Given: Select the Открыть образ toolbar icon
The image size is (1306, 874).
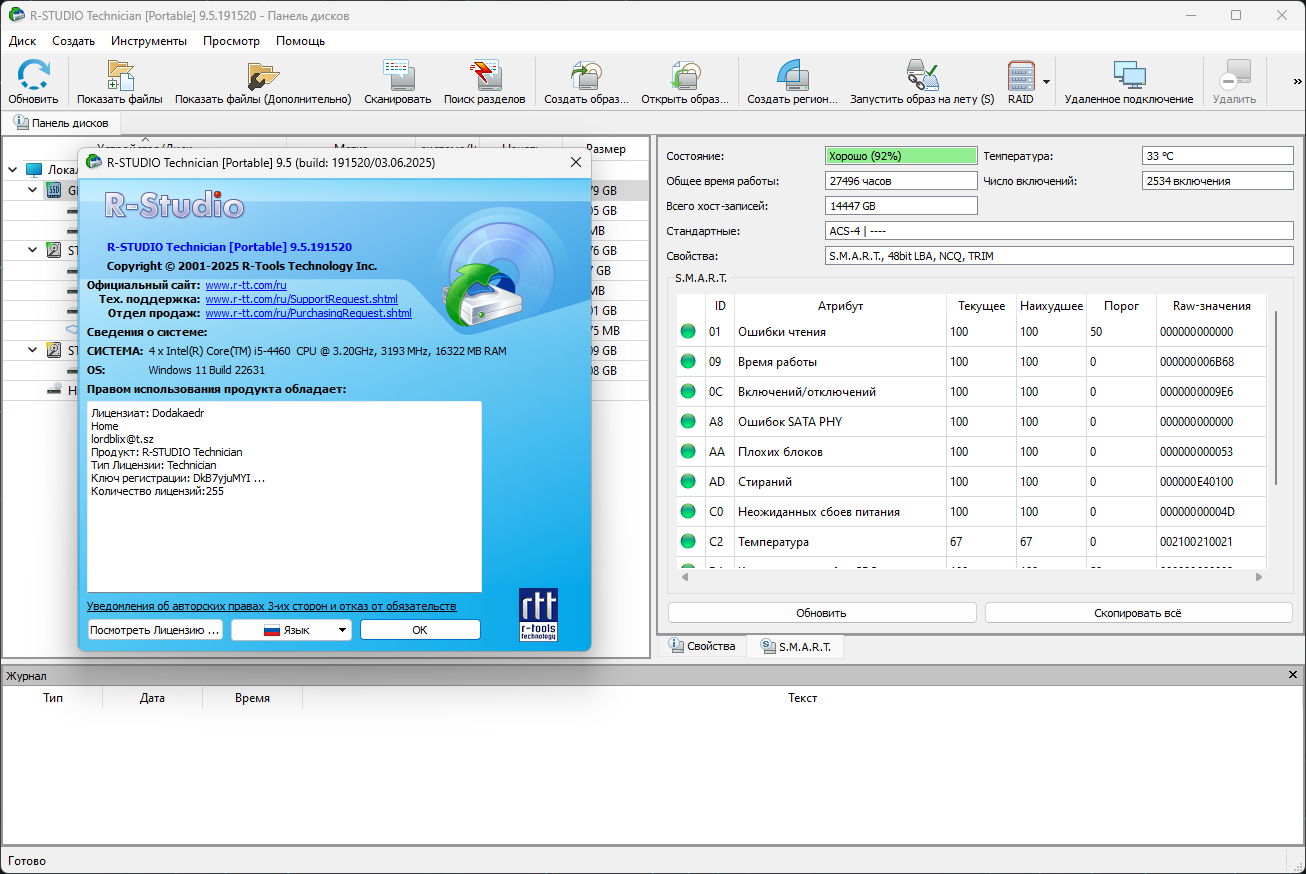Looking at the screenshot, I should click(x=685, y=77).
